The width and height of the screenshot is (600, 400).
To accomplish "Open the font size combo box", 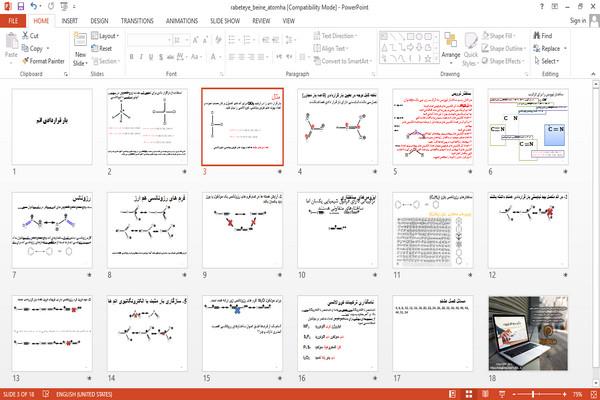I will pos(181,40).
